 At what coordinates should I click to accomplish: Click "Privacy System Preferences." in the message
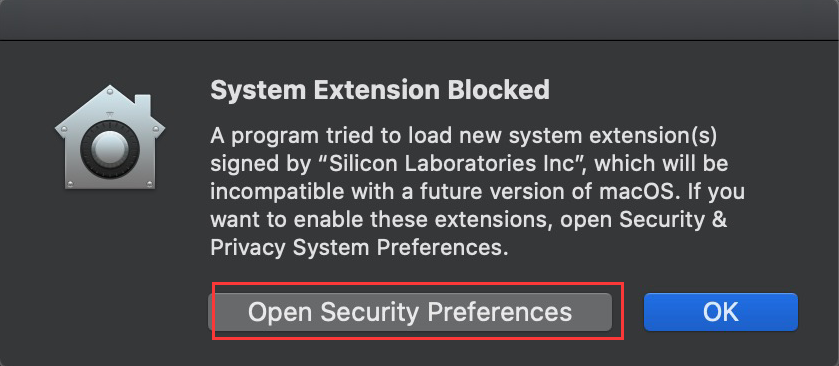(359, 248)
